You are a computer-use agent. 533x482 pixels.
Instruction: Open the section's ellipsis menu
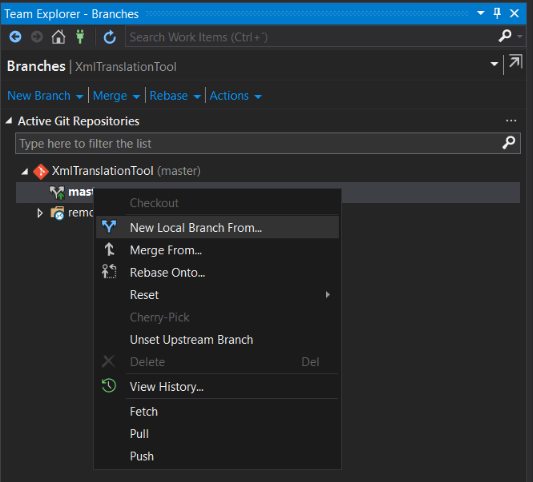(x=511, y=121)
